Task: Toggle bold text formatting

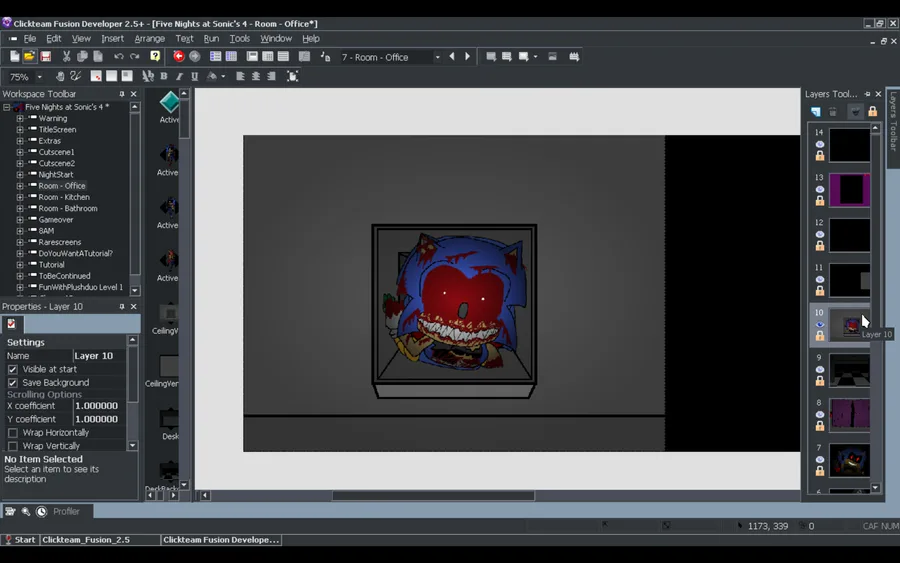Action: pos(164,76)
